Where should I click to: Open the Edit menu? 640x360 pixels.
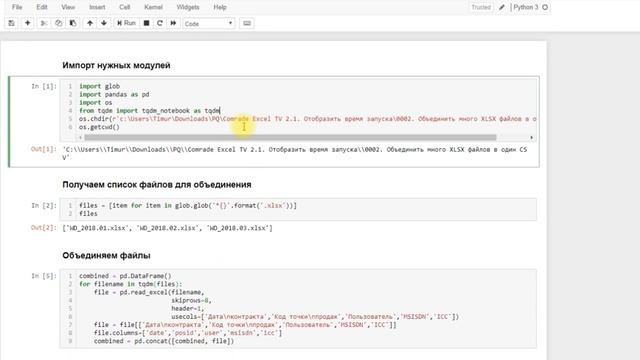[x=42, y=7]
